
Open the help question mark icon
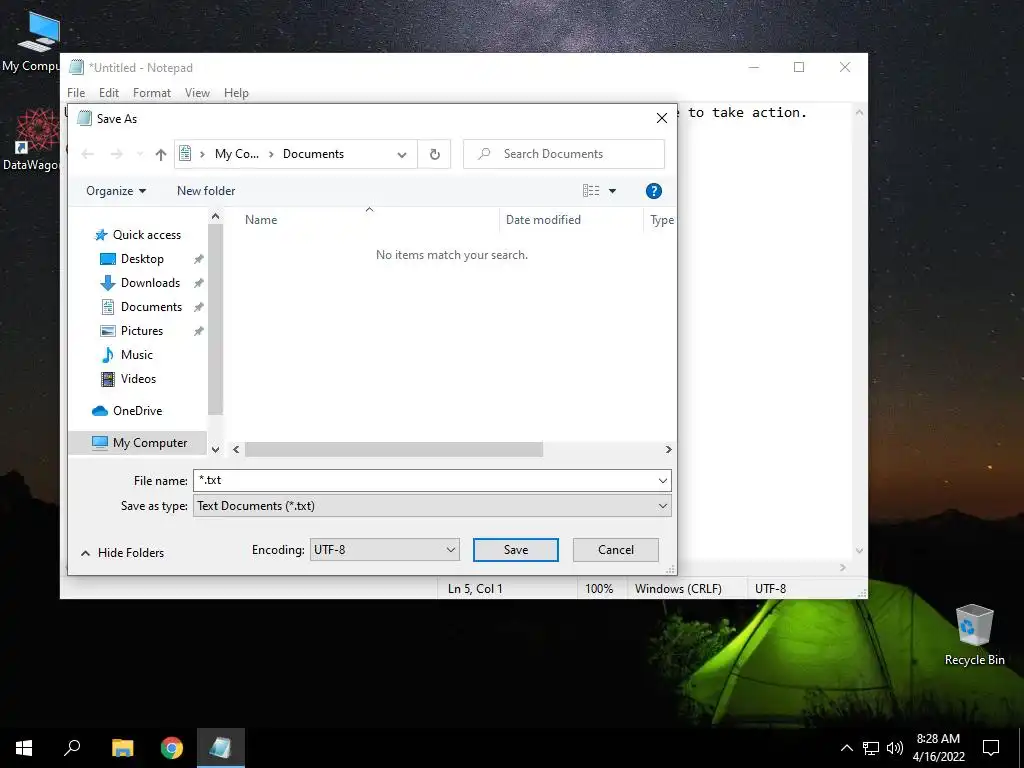[654, 191]
